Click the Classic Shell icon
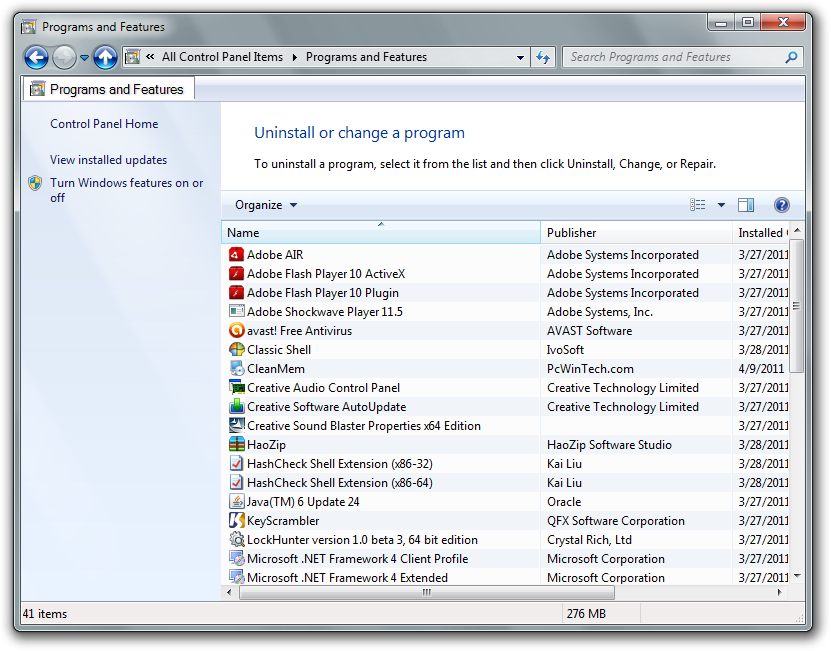 pos(236,349)
